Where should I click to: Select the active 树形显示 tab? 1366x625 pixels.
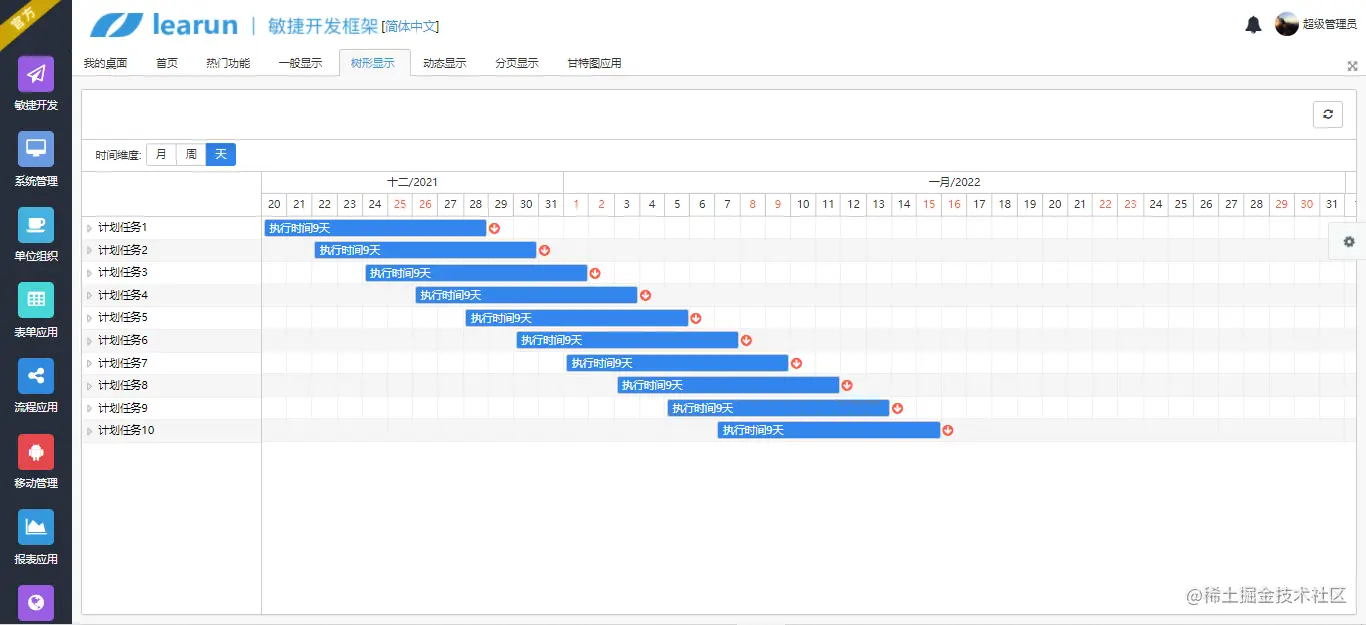click(x=373, y=63)
